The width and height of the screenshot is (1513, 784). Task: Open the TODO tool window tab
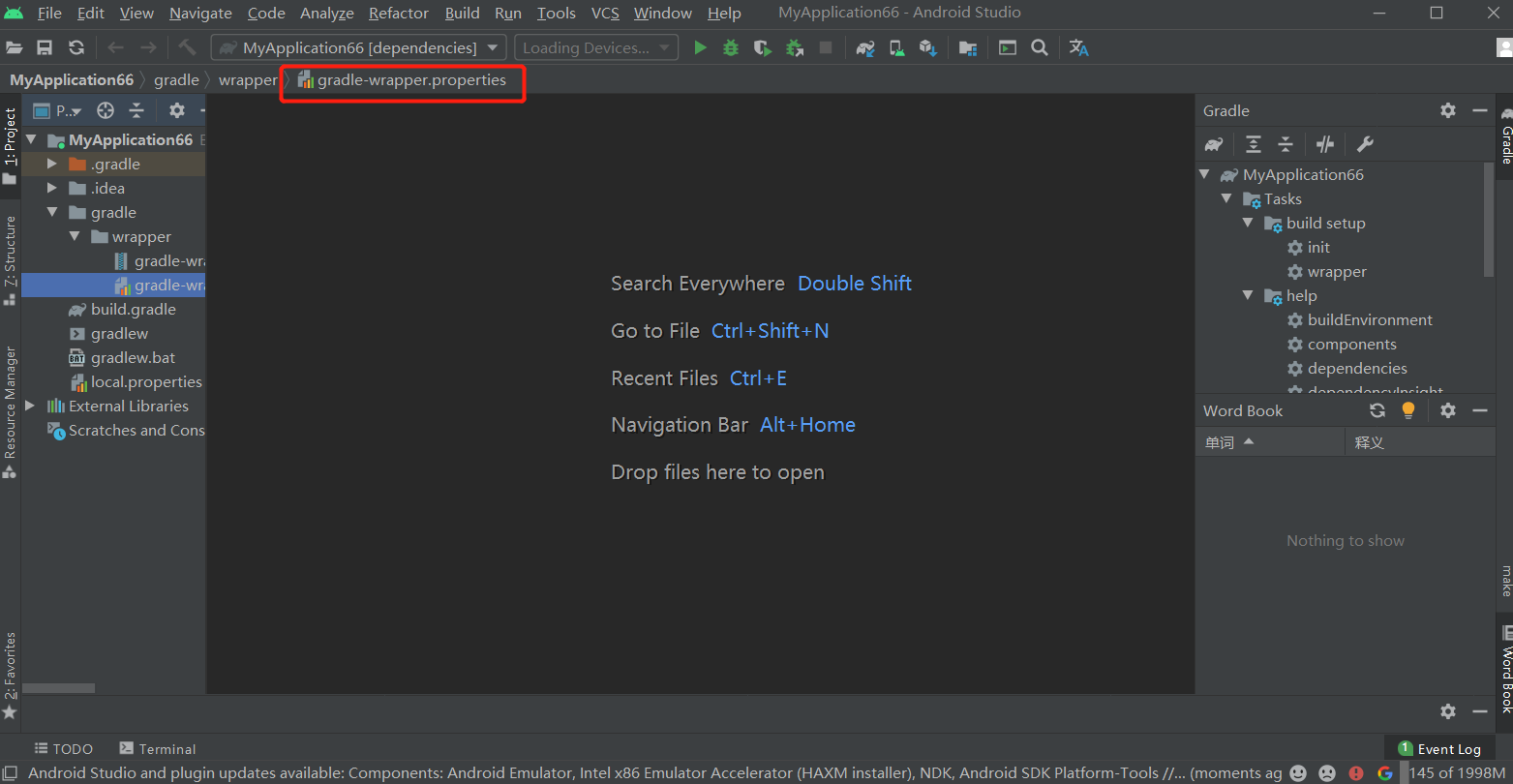[x=64, y=749]
